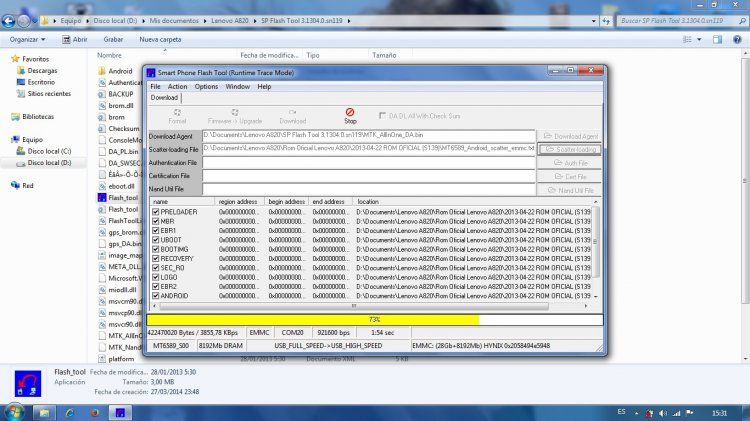Viewport: 750px width, 421px height.
Task: Click the Firmware Upgrade icon
Action: [x=234, y=115]
